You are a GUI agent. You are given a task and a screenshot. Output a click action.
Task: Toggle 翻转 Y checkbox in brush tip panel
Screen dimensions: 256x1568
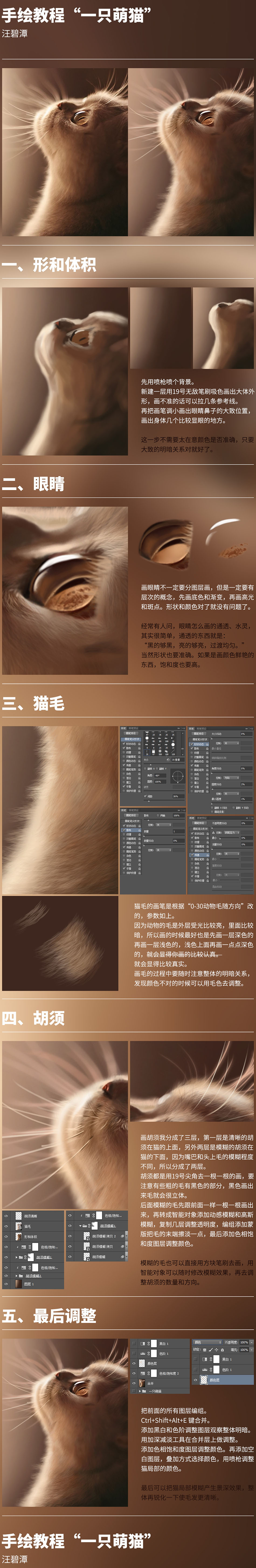pos(157,769)
